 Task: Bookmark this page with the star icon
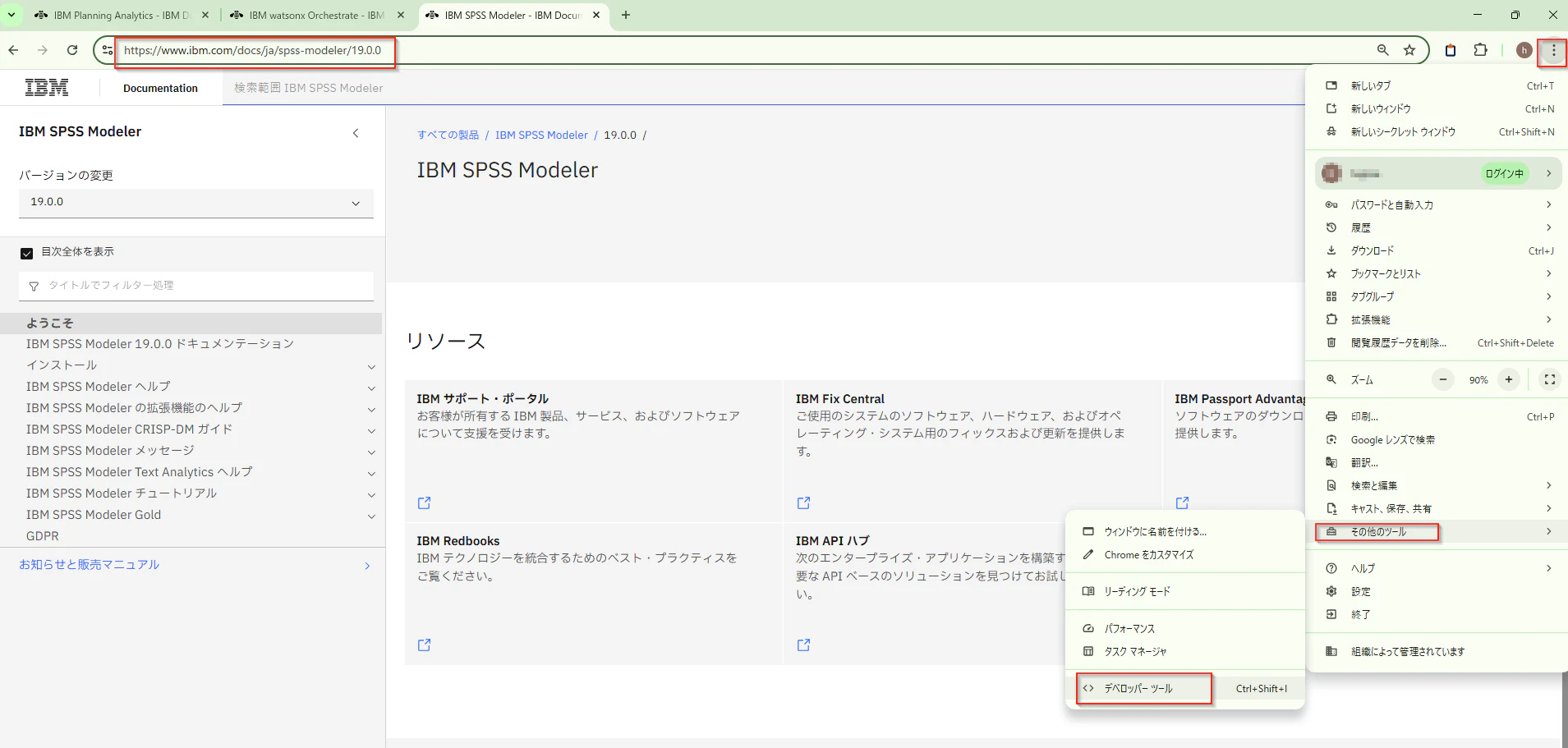[1409, 50]
